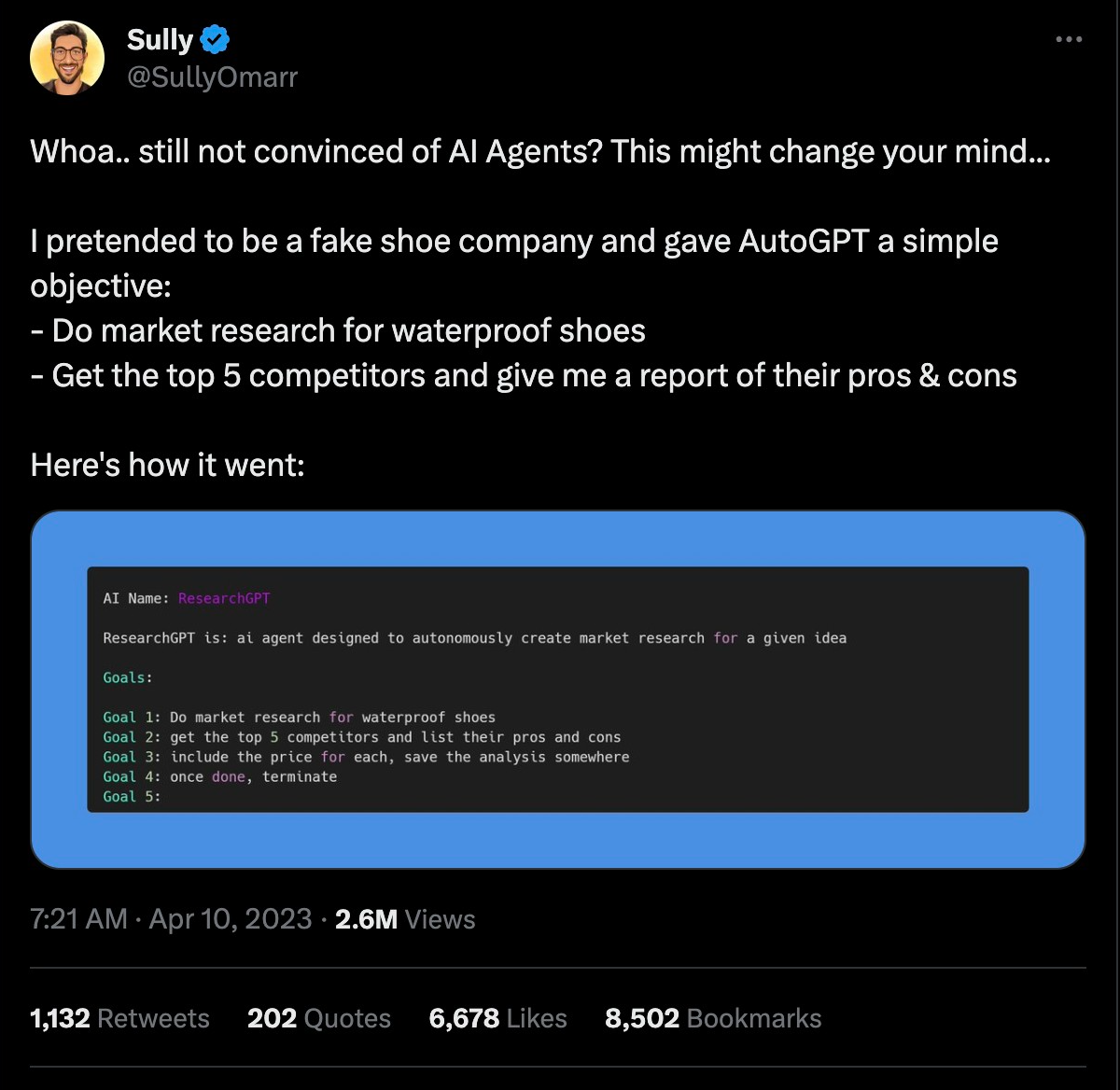Click the purple "ResearchGPT" AI name text

(x=224, y=598)
